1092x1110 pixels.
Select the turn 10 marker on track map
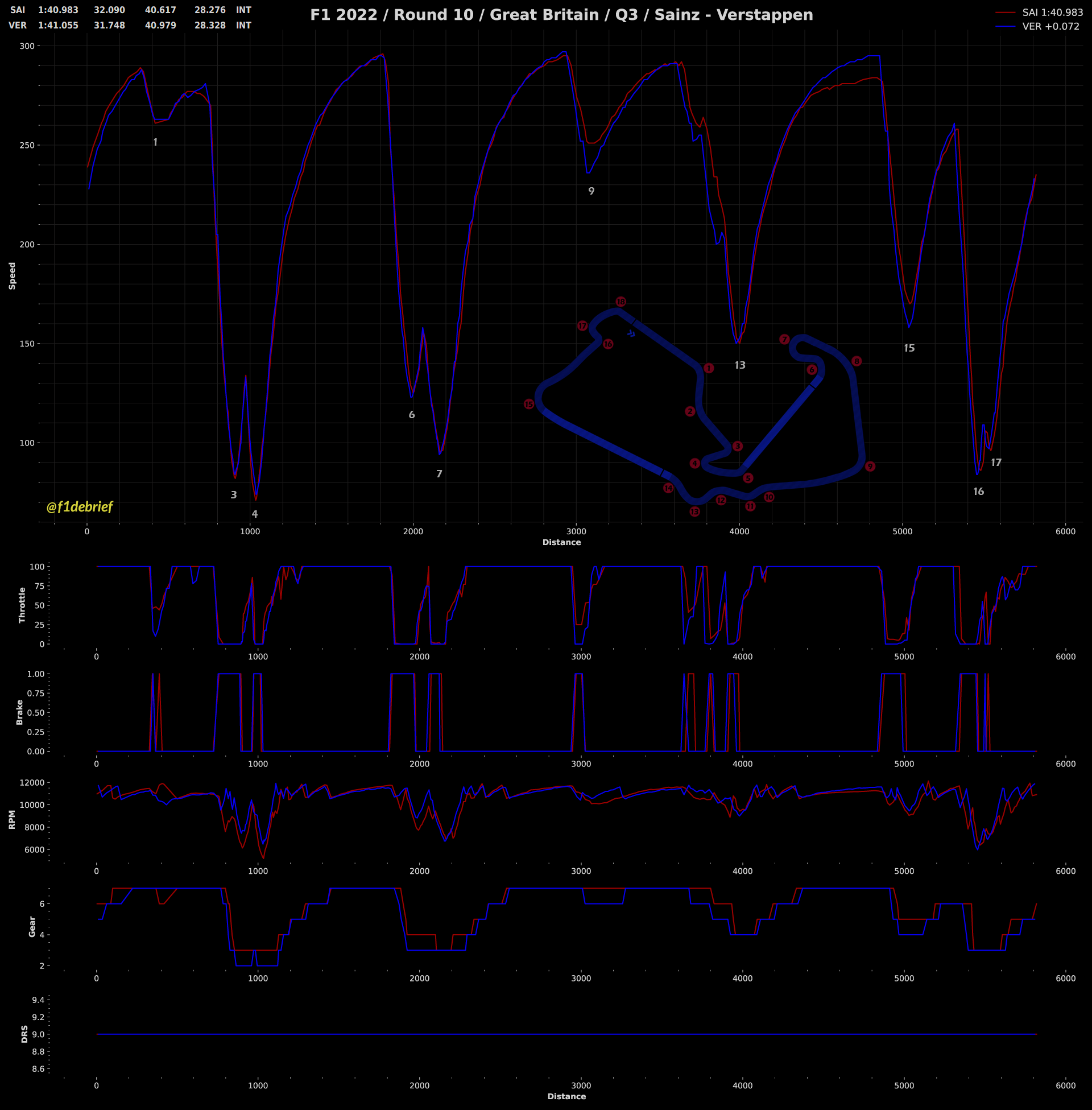769,497
